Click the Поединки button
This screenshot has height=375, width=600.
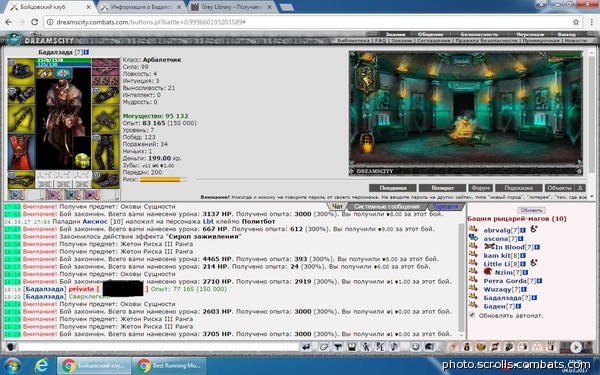393,188
